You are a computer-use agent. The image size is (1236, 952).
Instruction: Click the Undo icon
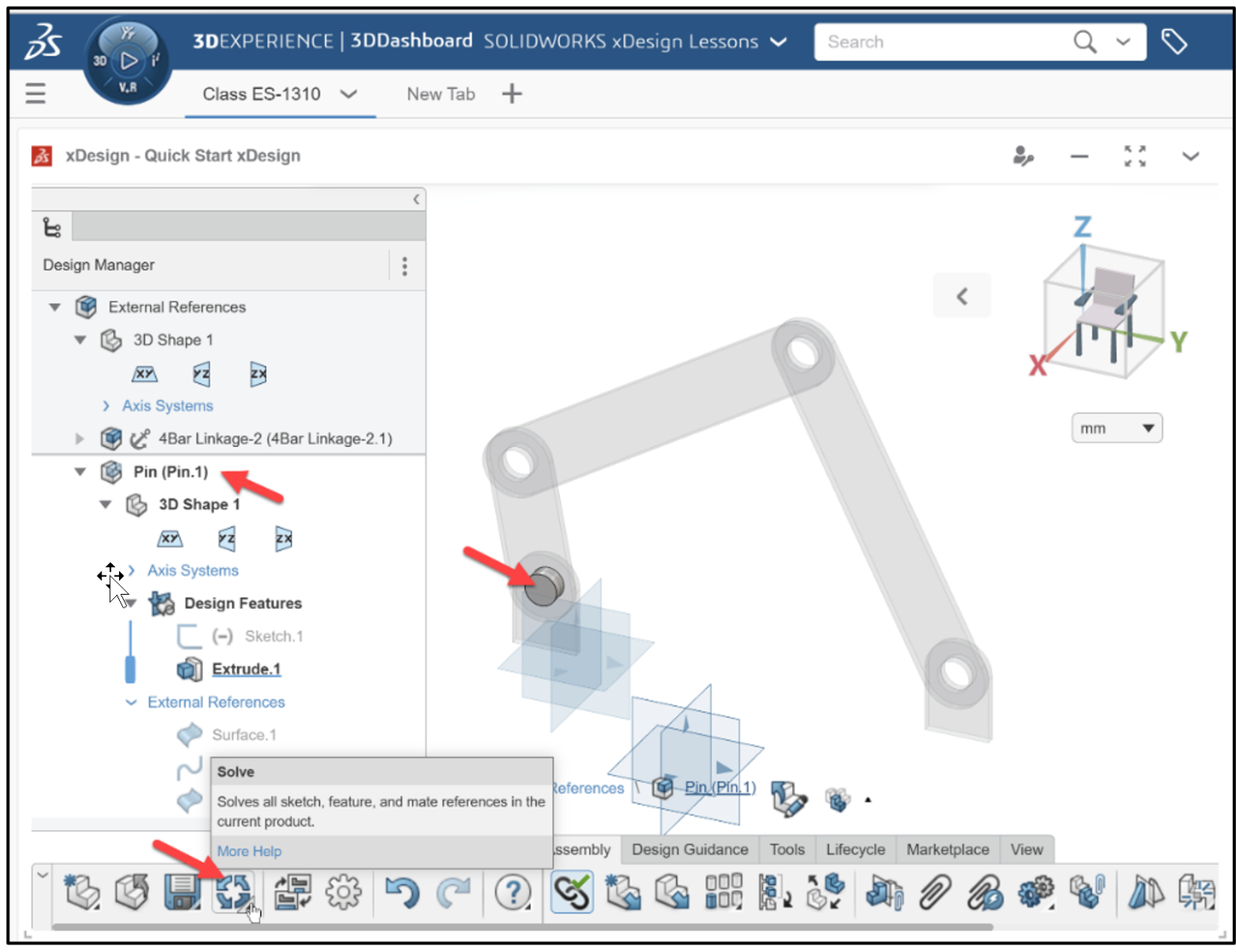pos(402,892)
